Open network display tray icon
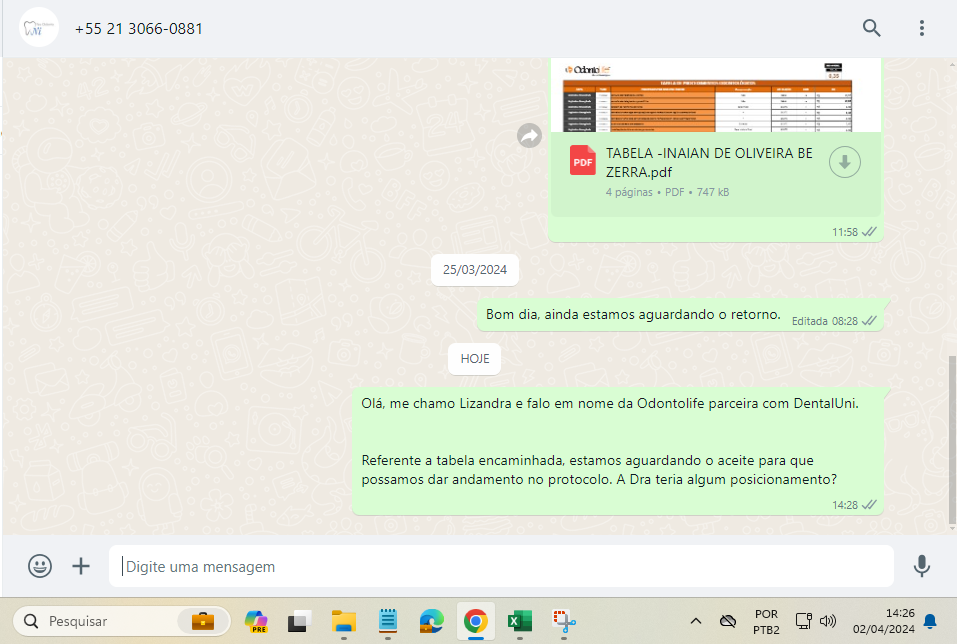Image resolution: width=957 pixels, height=644 pixels. 803,621
